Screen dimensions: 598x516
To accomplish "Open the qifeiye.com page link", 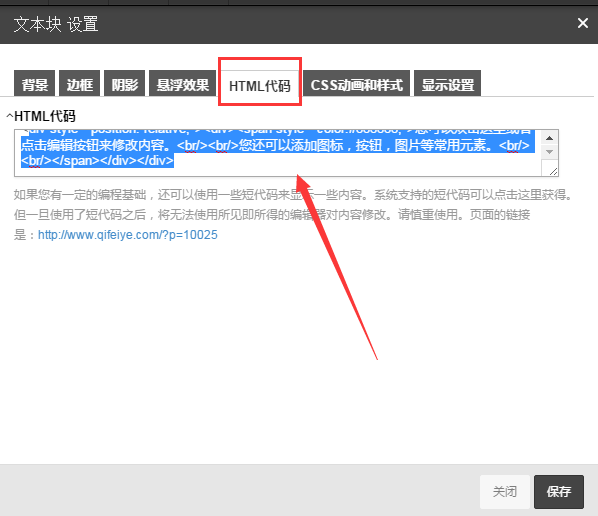I will tap(128, 234).
